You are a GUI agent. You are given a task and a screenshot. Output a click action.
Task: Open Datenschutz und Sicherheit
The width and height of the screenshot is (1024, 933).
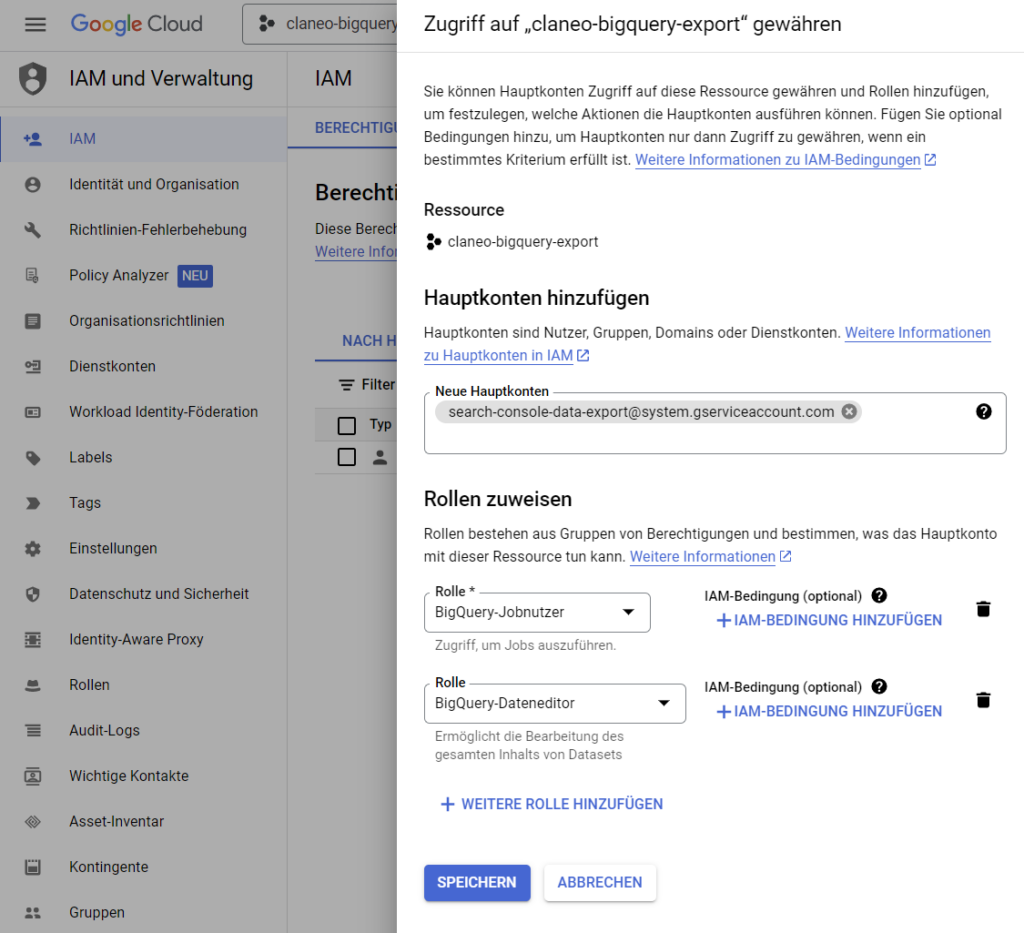click(159, 594)
